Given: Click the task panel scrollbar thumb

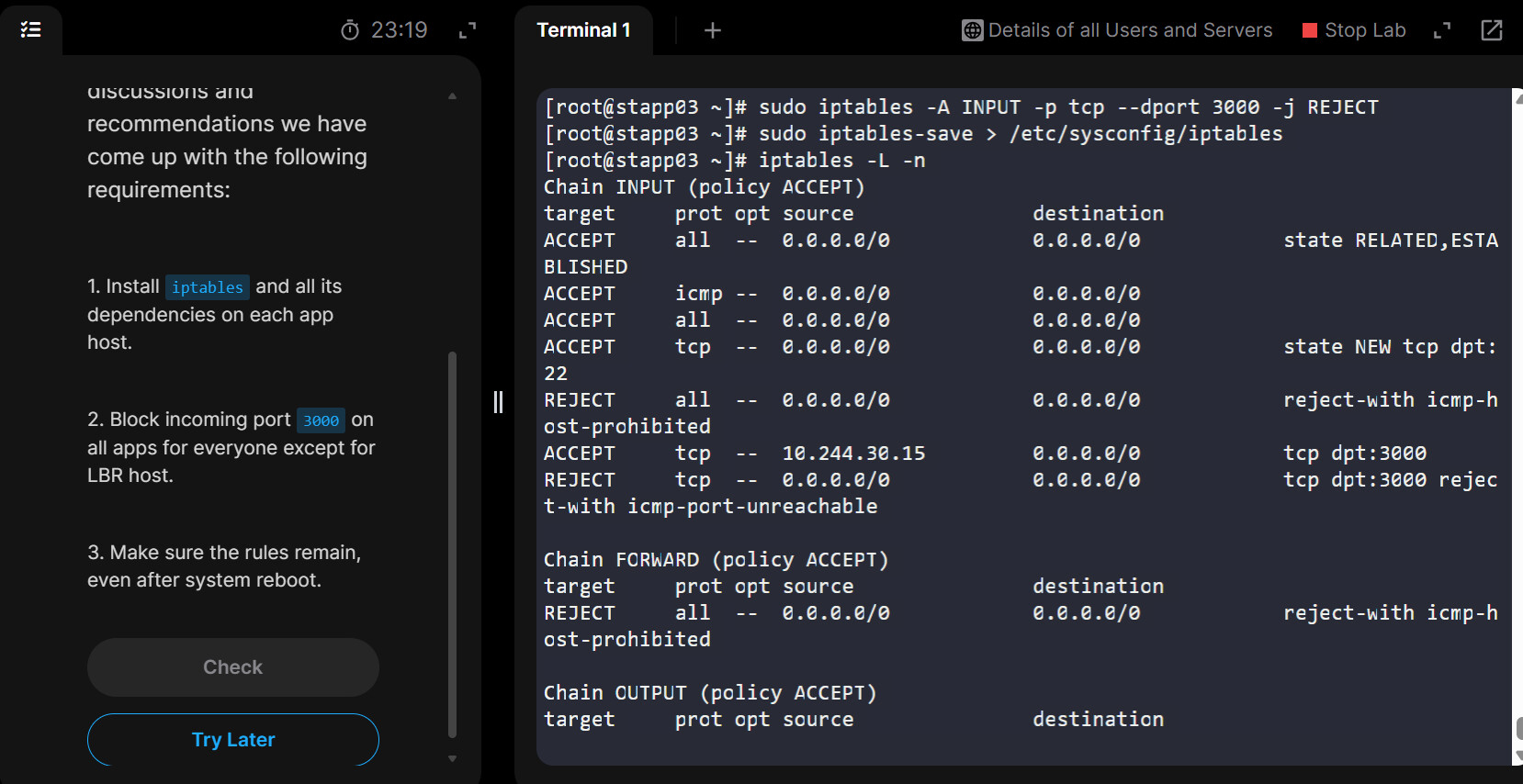Looking at the screenshot, I should pos(452,543).
